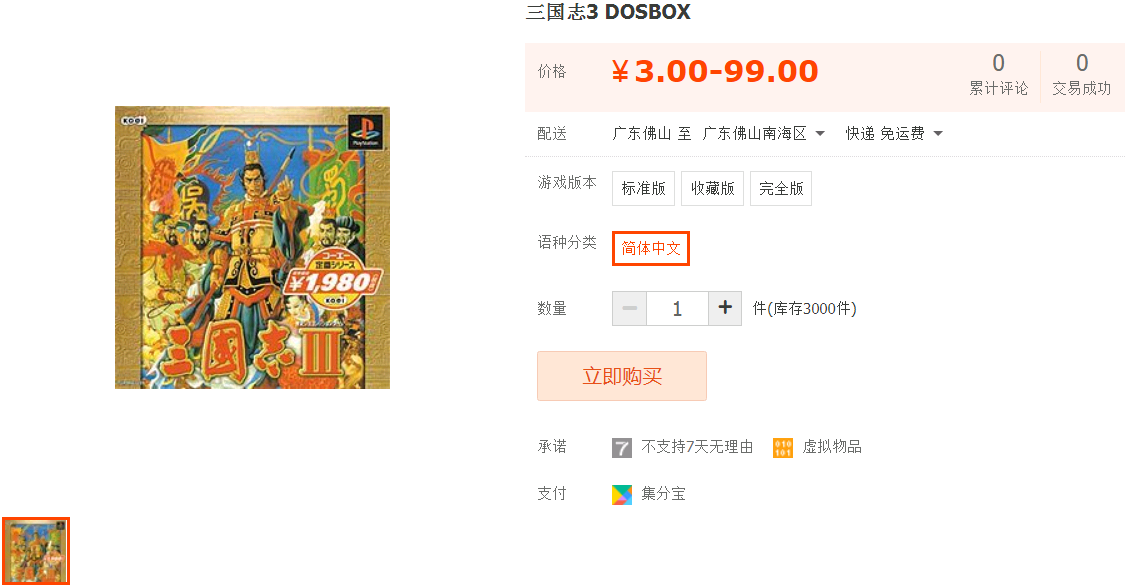
Task: Click the quantity input field
Action: coord(677,308)
